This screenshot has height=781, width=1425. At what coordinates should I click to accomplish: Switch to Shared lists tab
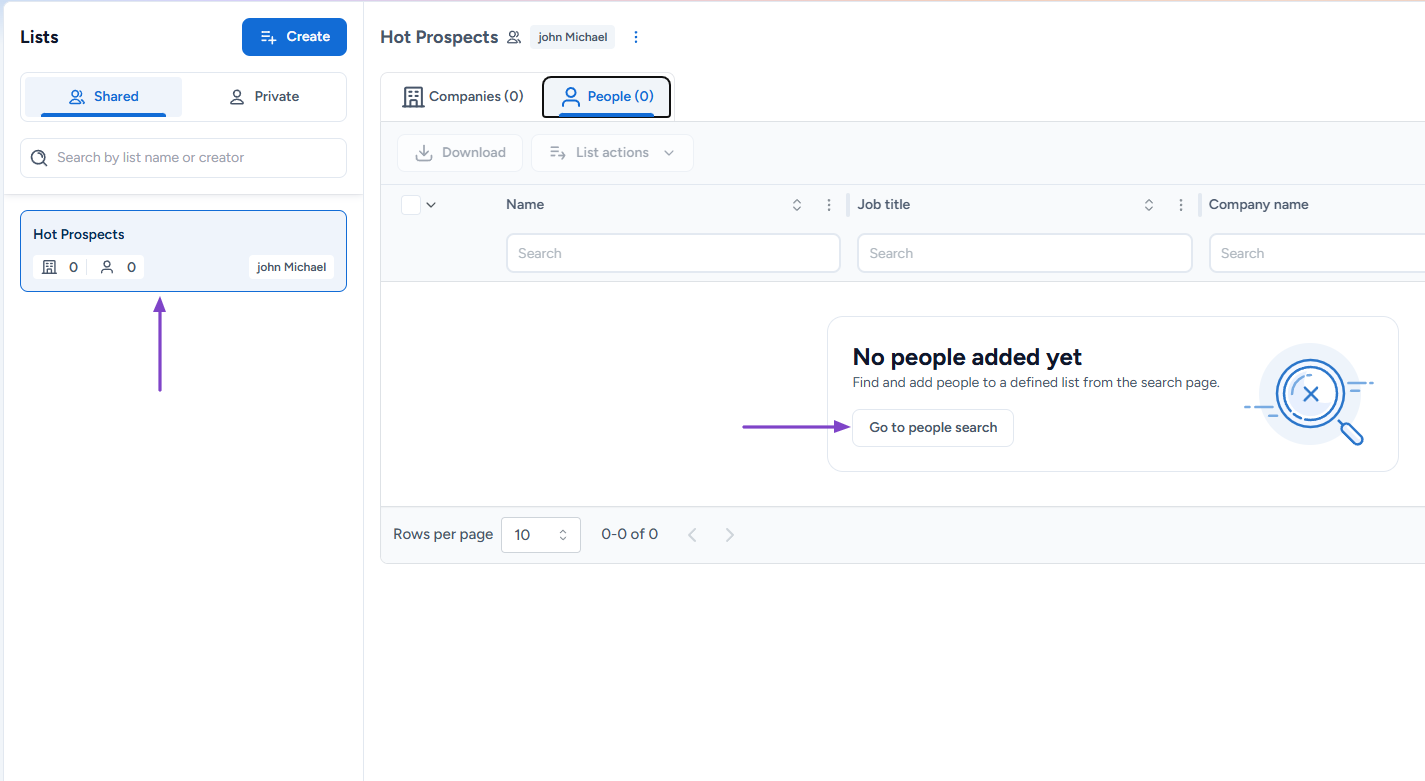[104, 97]
